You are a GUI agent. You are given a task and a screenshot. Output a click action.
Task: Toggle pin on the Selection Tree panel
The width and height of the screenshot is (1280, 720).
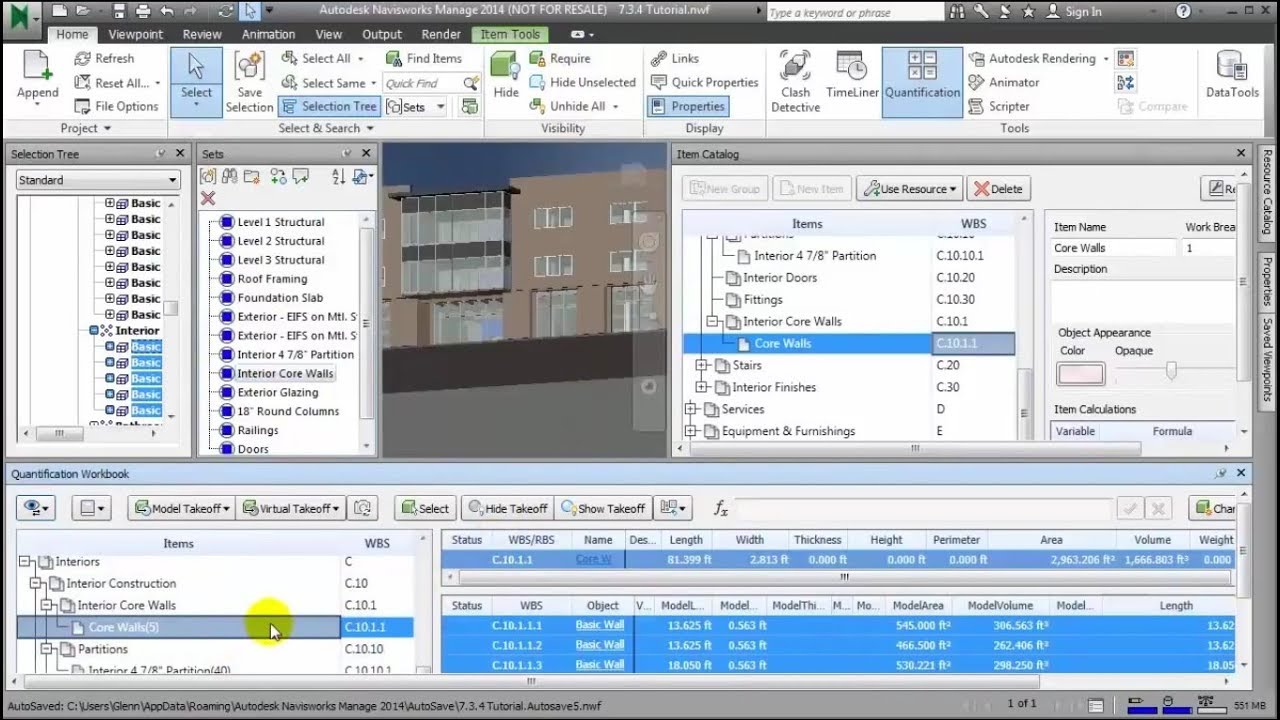161,154
